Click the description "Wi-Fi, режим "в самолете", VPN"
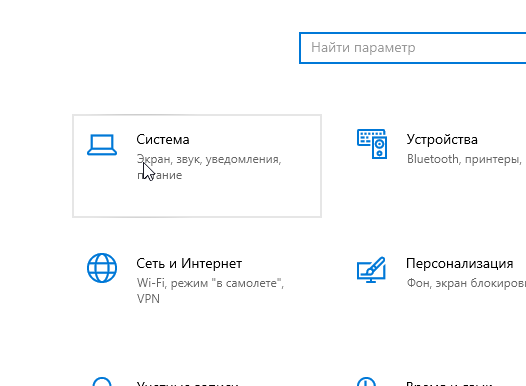Image resolution: width=526 pixels, height=386 pixels. pos(210,291)
